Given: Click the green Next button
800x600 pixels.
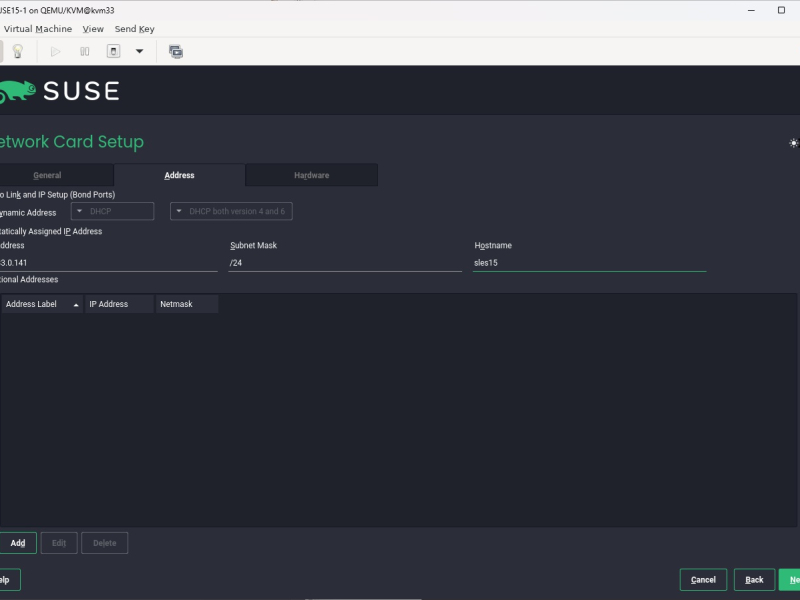Looking at the screenshot, I should [789, 580].
